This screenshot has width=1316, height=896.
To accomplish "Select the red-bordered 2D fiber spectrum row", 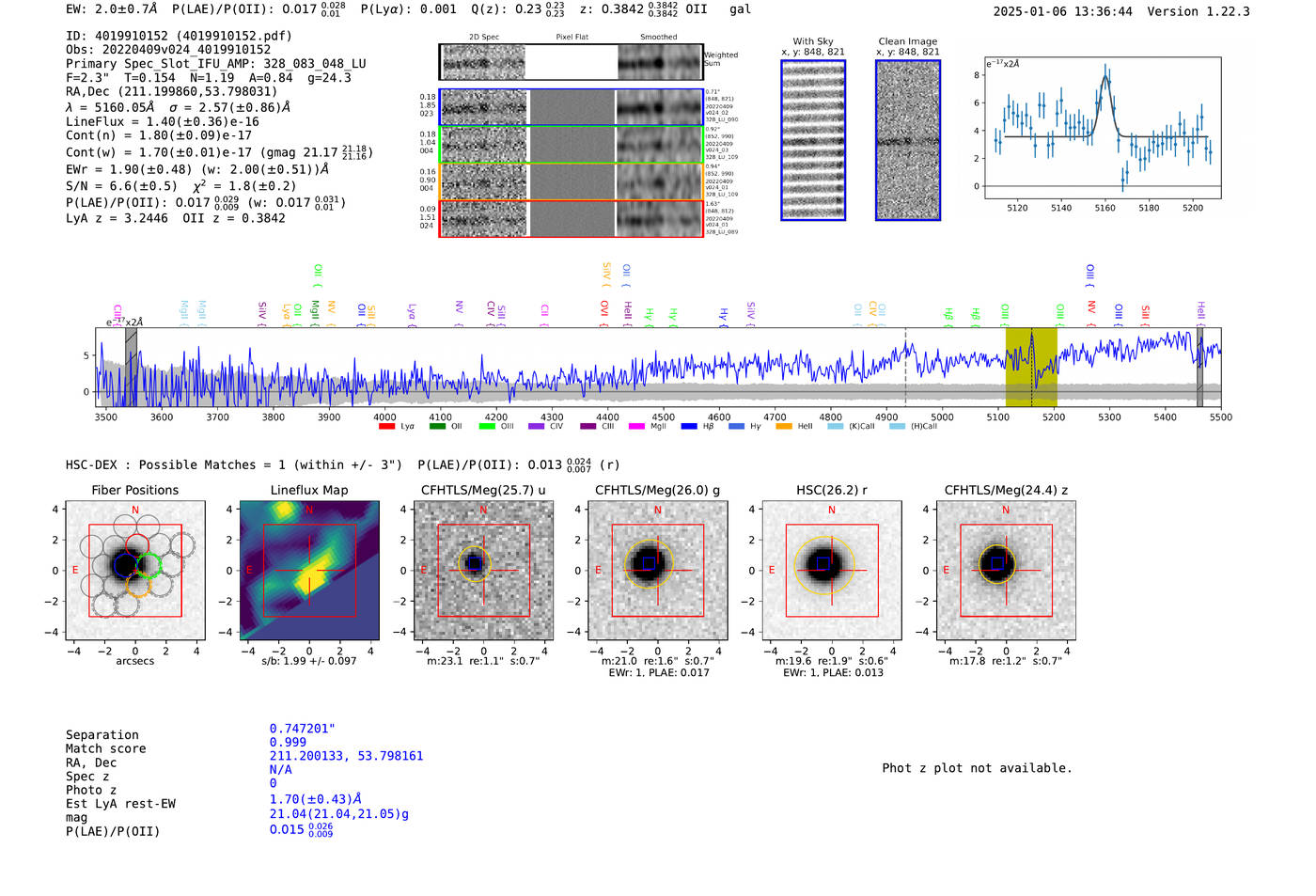I will click(x=571, y=218).
